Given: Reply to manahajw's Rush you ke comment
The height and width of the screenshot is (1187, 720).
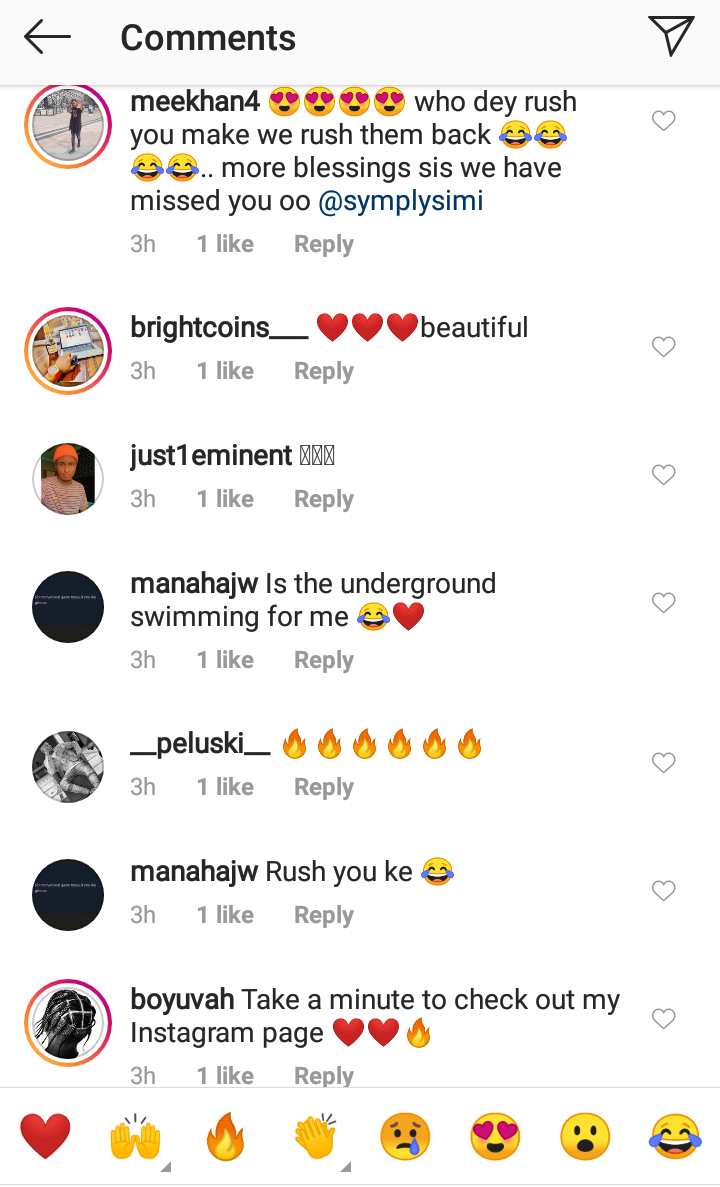Looking at the screenshot, I should click(x=323, y=914).
